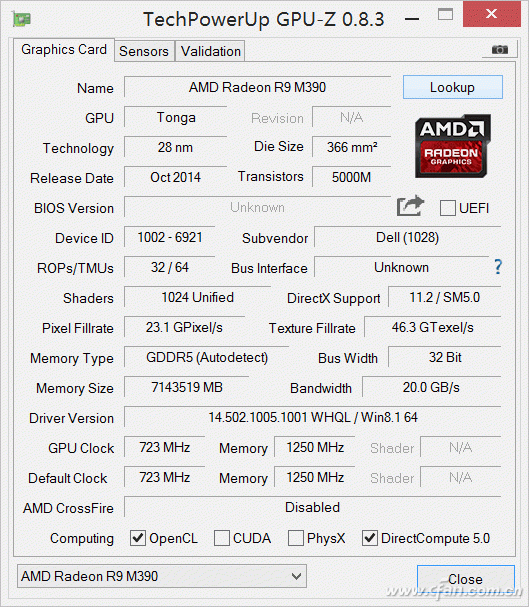This screenshot has width=529, height=607.
Task: Click the BIOS export share icon
Action: (410, 206)
